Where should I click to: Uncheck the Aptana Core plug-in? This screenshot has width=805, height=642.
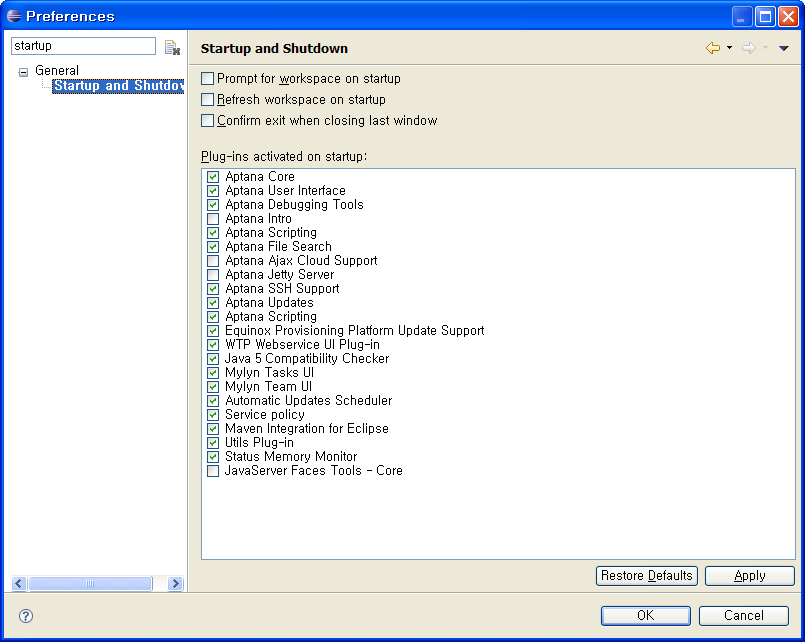click(x=213, y=177)
